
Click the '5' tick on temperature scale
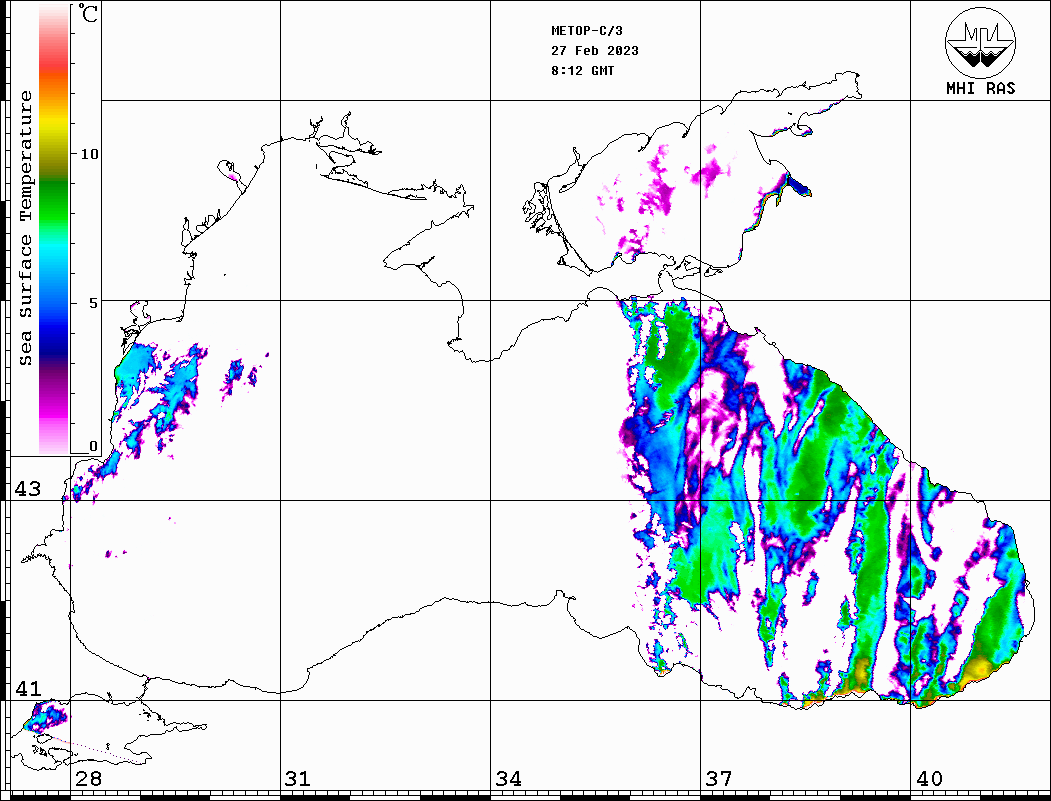(x=94, y=303)
